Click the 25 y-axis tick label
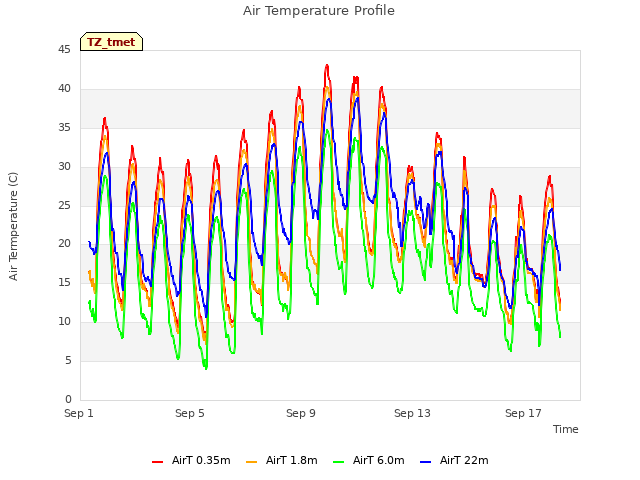The image size is (640, 480). (64, 205)
